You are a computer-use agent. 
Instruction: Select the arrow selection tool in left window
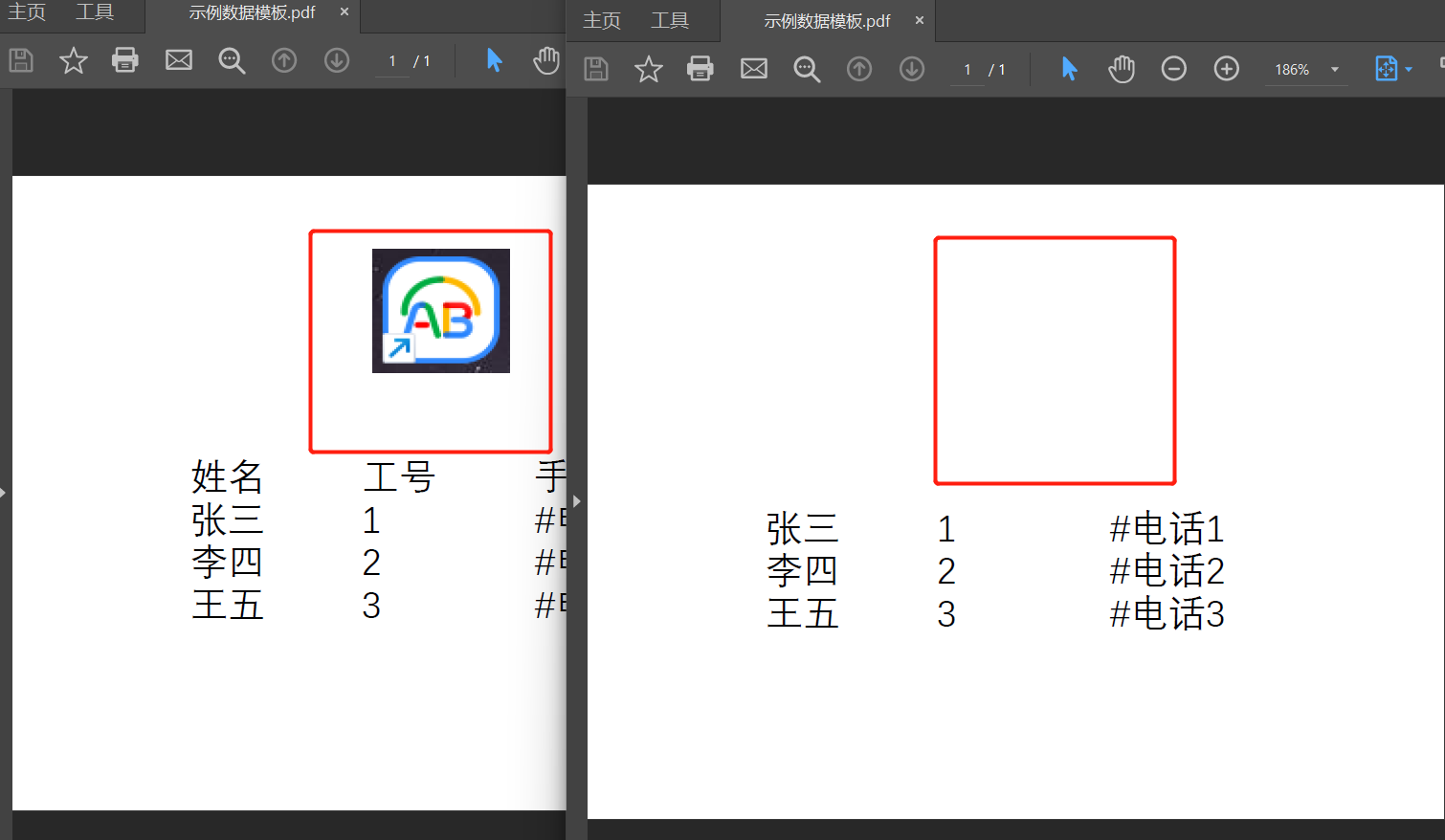(494, 60)
